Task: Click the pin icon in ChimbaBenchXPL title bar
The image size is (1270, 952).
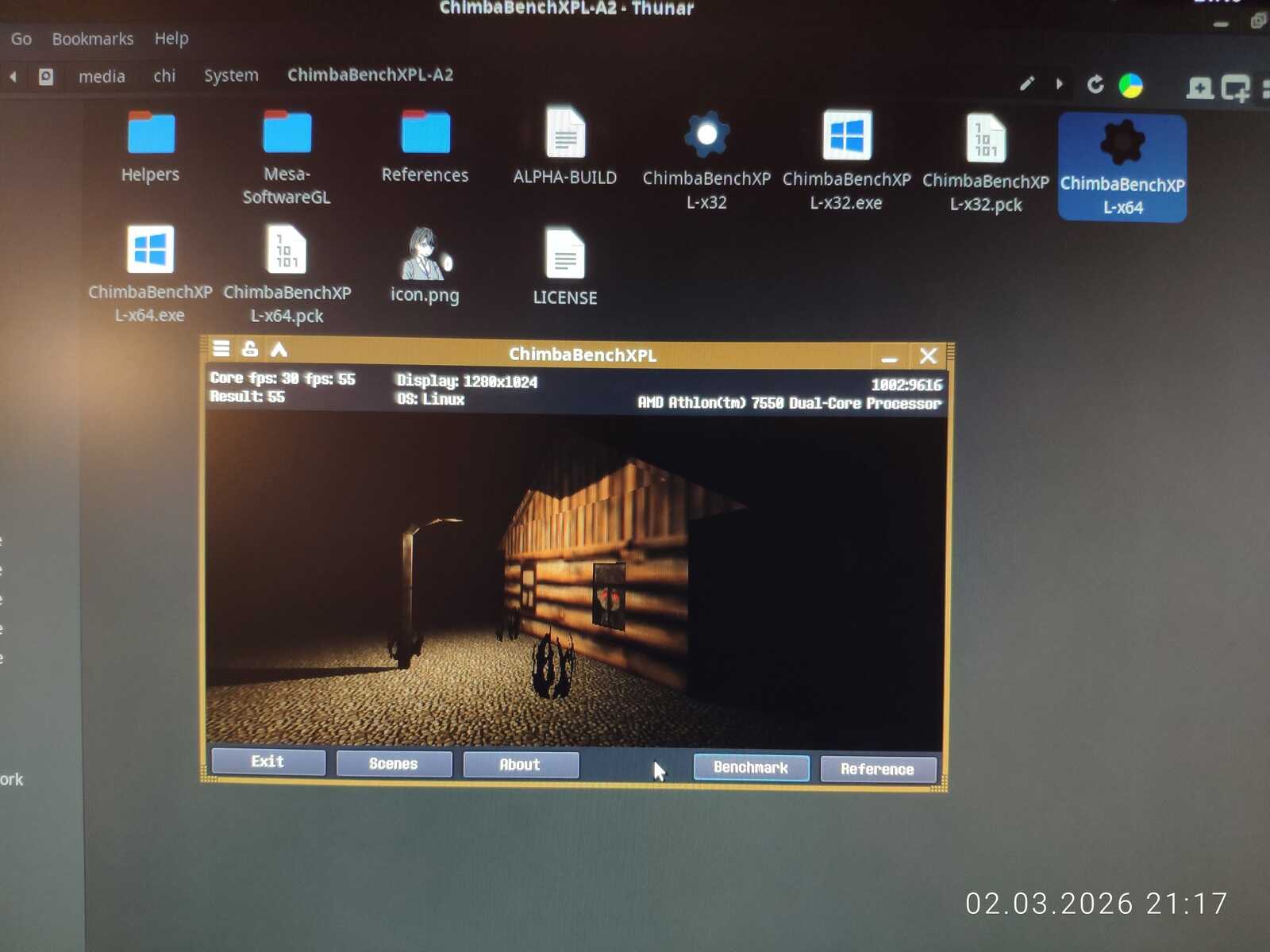Action: pyautogui.click(x=250, y=348)
